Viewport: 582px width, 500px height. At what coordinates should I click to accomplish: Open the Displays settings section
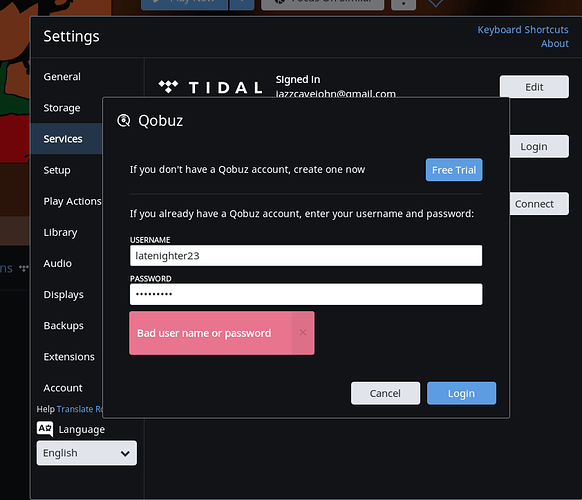63,295
